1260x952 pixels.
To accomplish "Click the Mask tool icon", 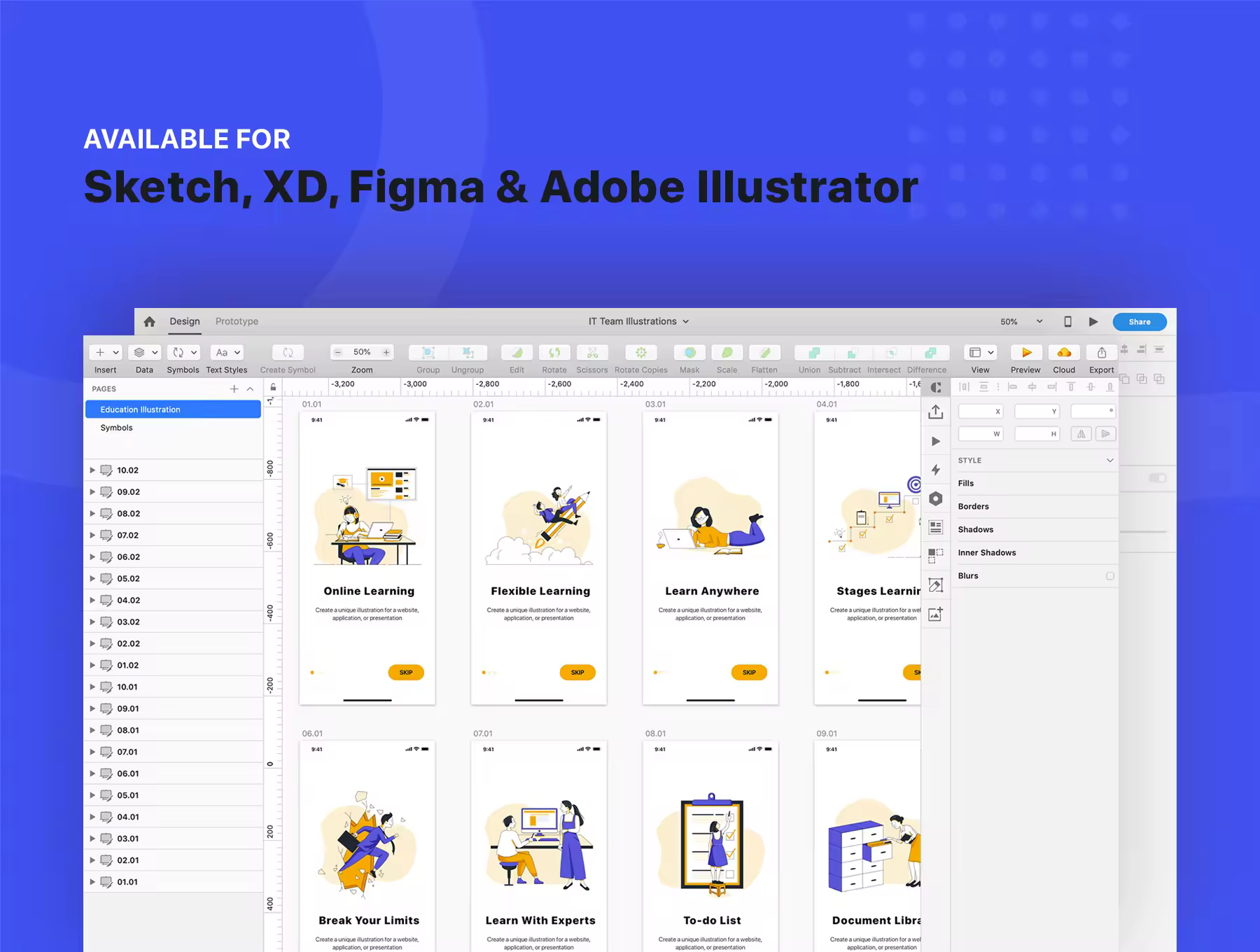I will tap(689, 353).
